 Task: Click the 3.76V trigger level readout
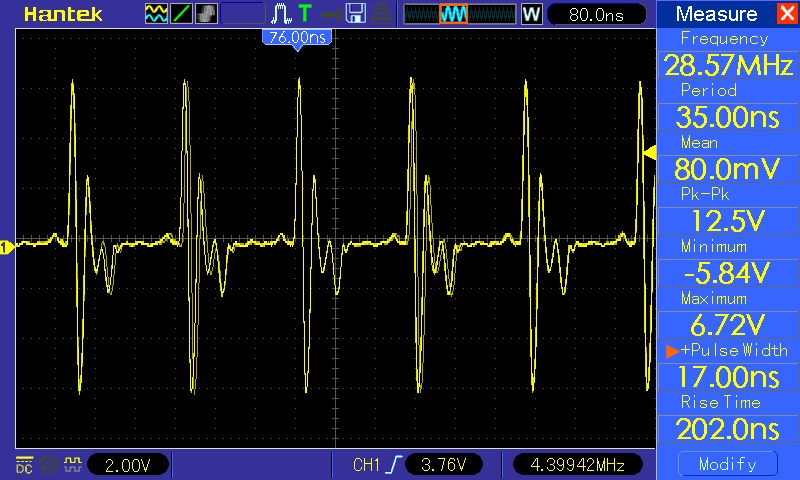point(444,465)
